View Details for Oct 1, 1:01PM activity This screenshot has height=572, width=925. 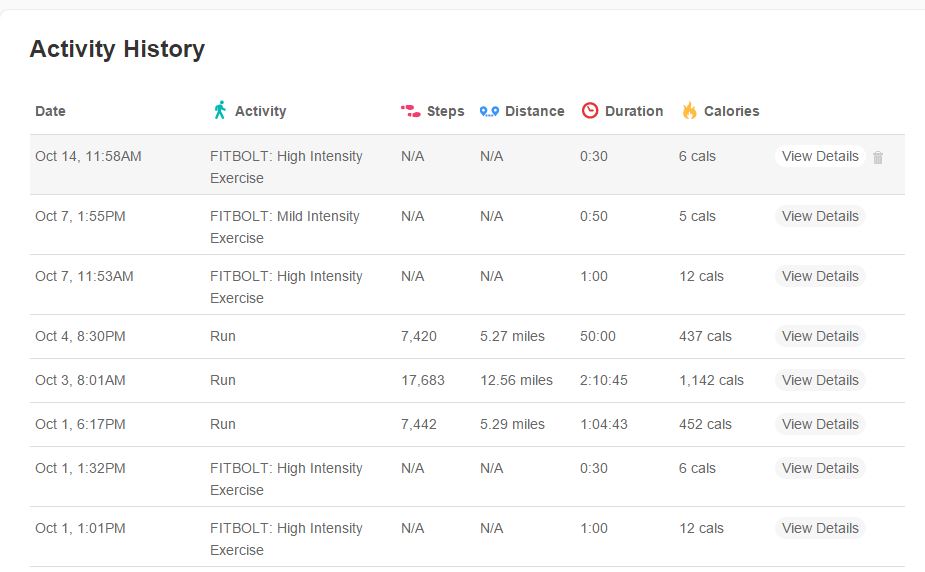[x=820, y=529]
